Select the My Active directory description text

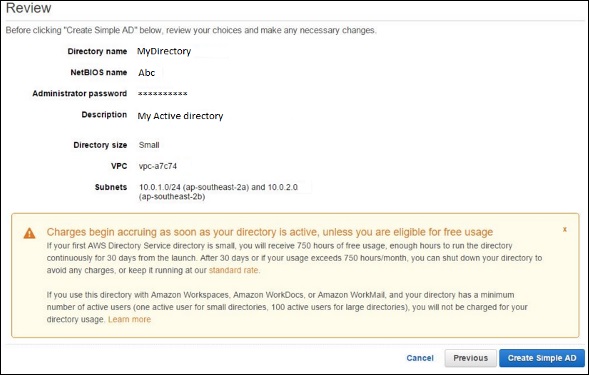[180, 116]
